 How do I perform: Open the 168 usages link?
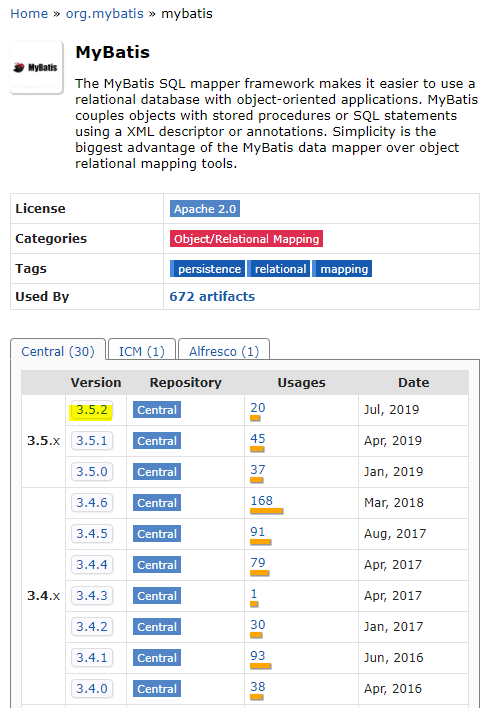[x=262, y=501]
